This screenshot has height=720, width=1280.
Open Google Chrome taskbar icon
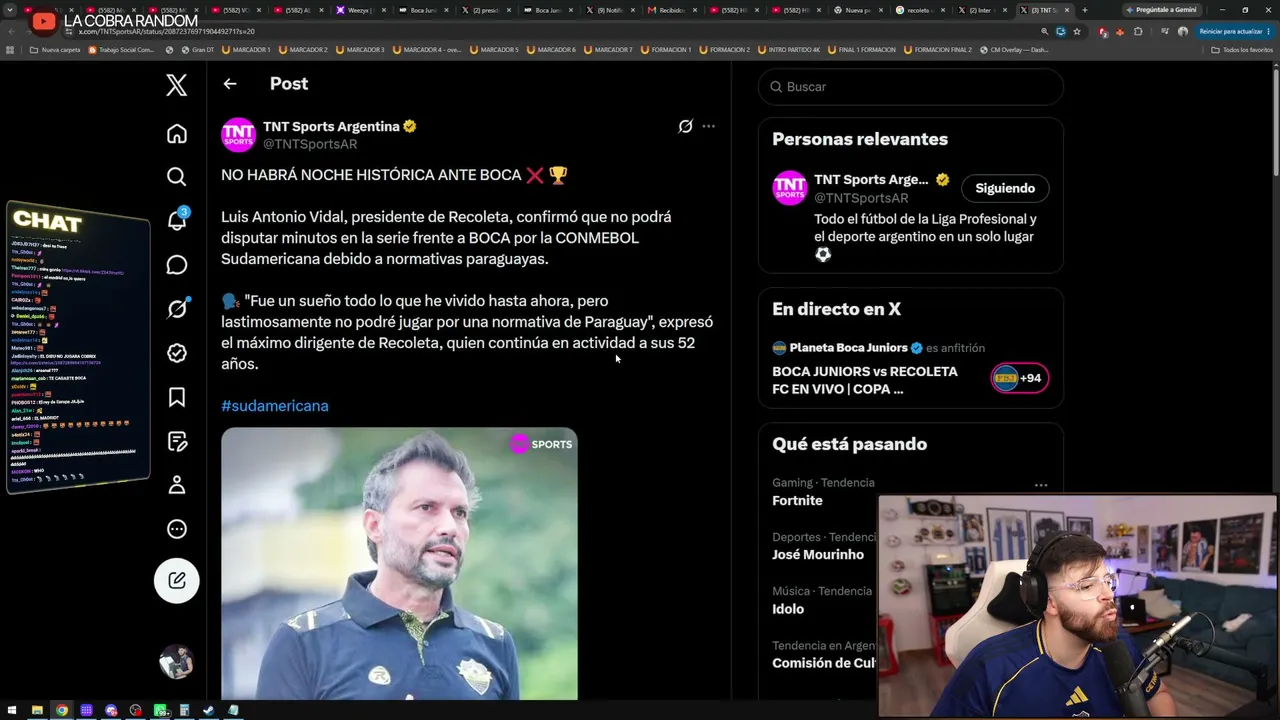[62, 711]
